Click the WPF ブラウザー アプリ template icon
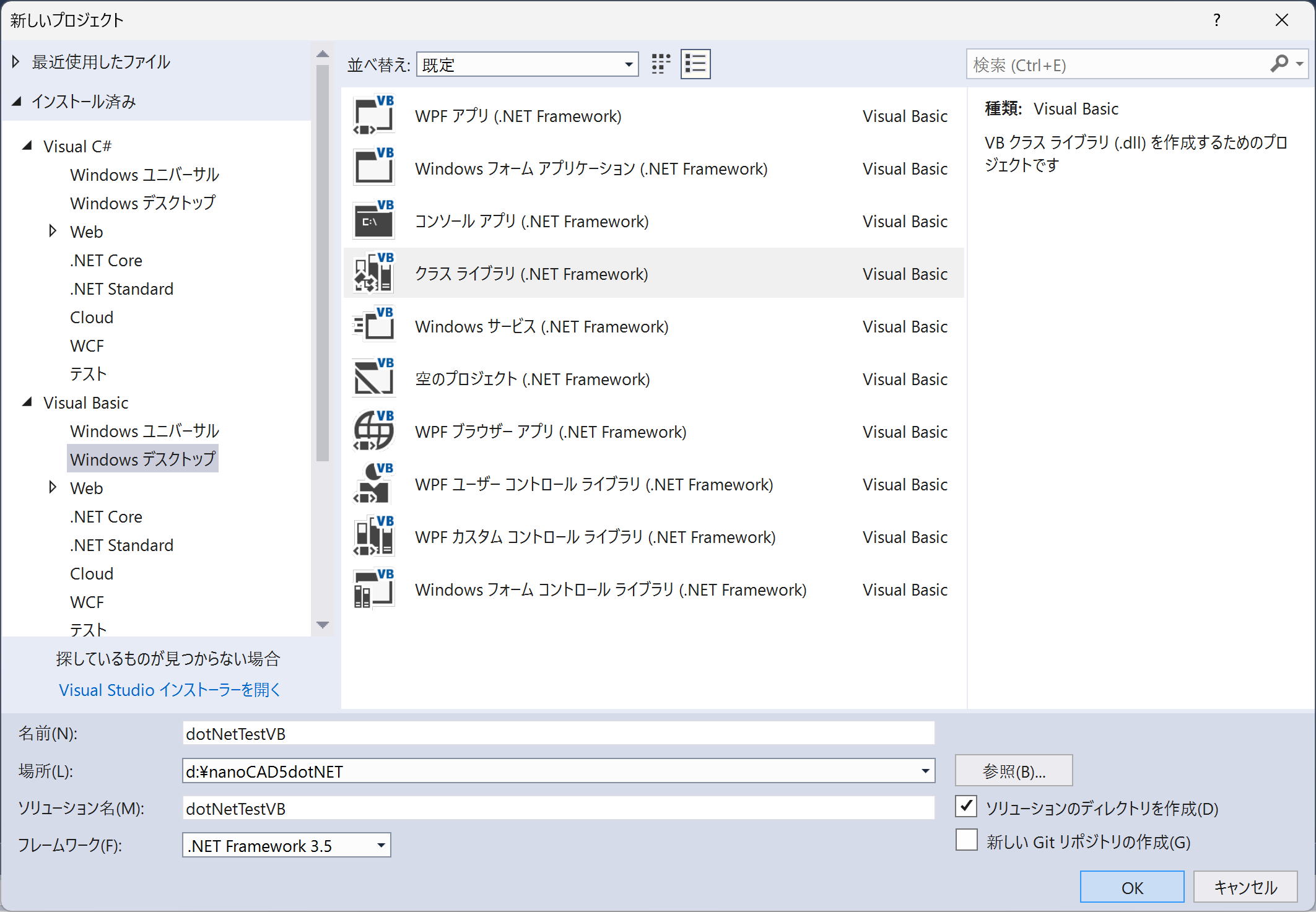Image resolution: width=1316 pixels, height=912 pixels. click(x=373, y=431)
